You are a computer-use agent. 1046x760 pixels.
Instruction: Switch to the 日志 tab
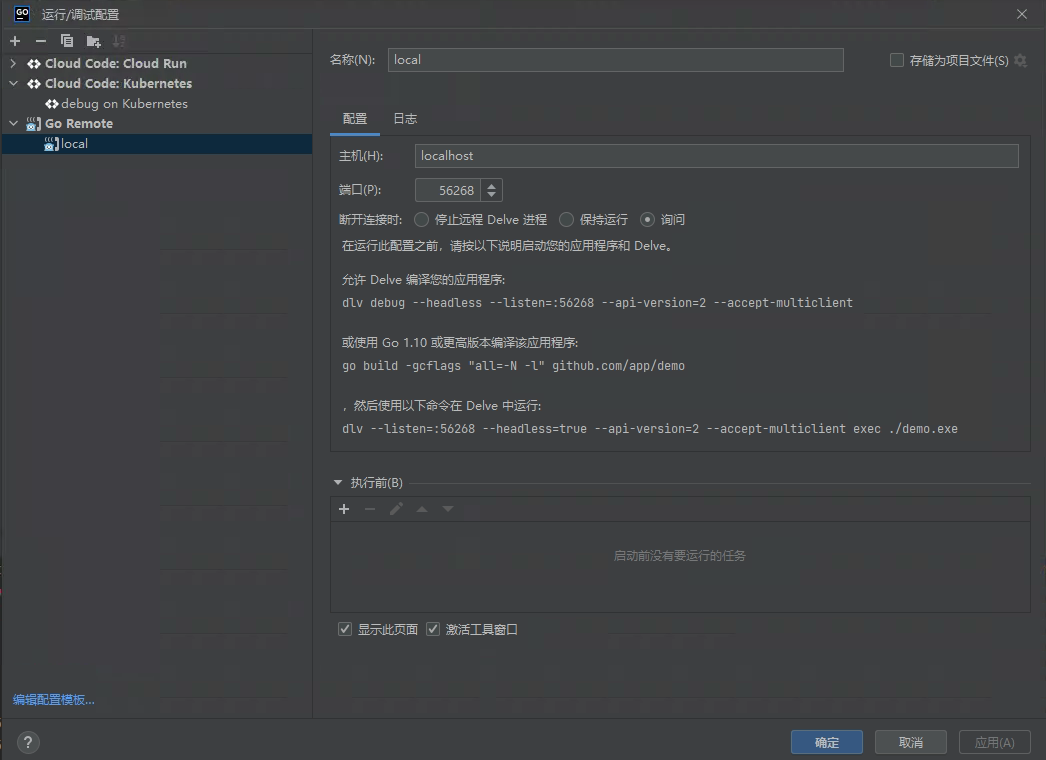405,119
